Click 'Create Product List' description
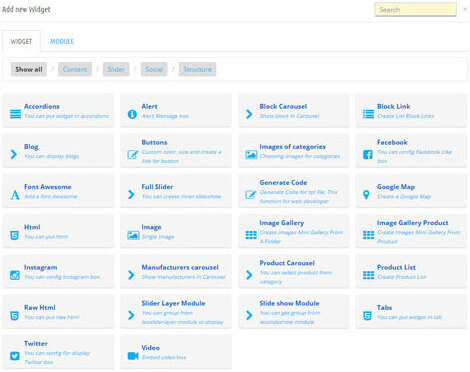Screen dimensions: 470x372 402,277
